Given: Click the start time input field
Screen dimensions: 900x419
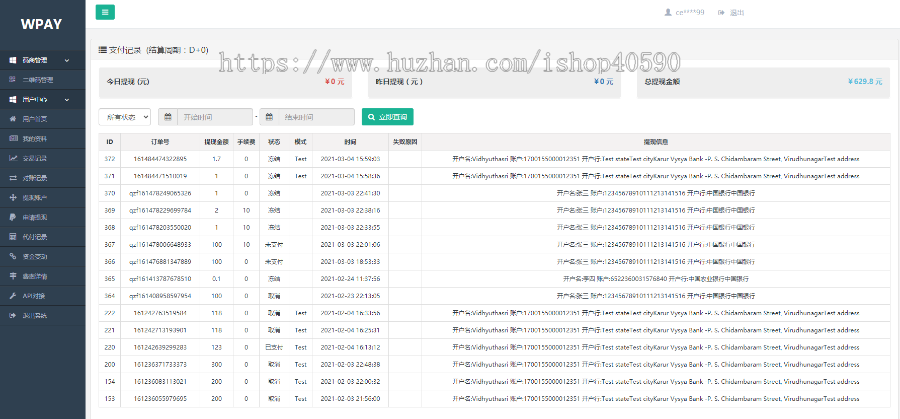Looking at the screenshot, I should [x=214, y=117].
